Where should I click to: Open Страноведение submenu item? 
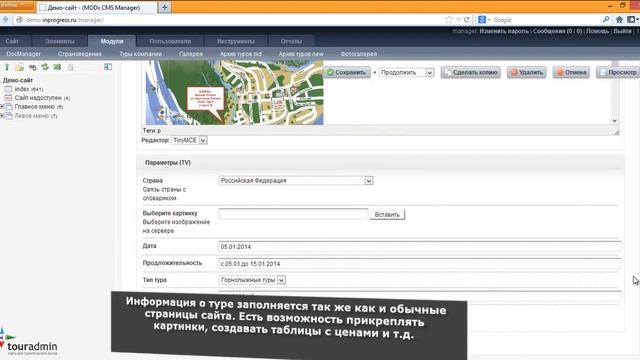[80, 54]
